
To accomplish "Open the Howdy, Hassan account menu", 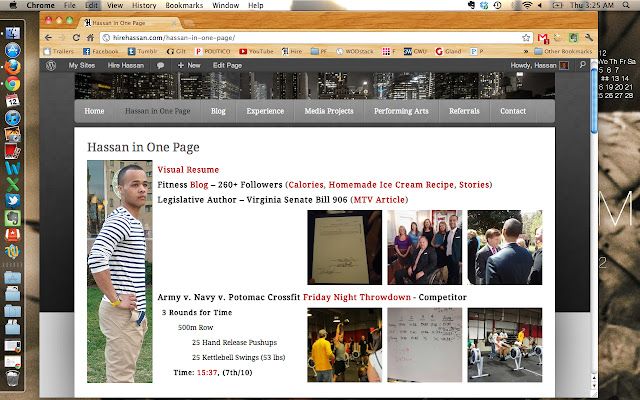I will (x=532, y=65).
